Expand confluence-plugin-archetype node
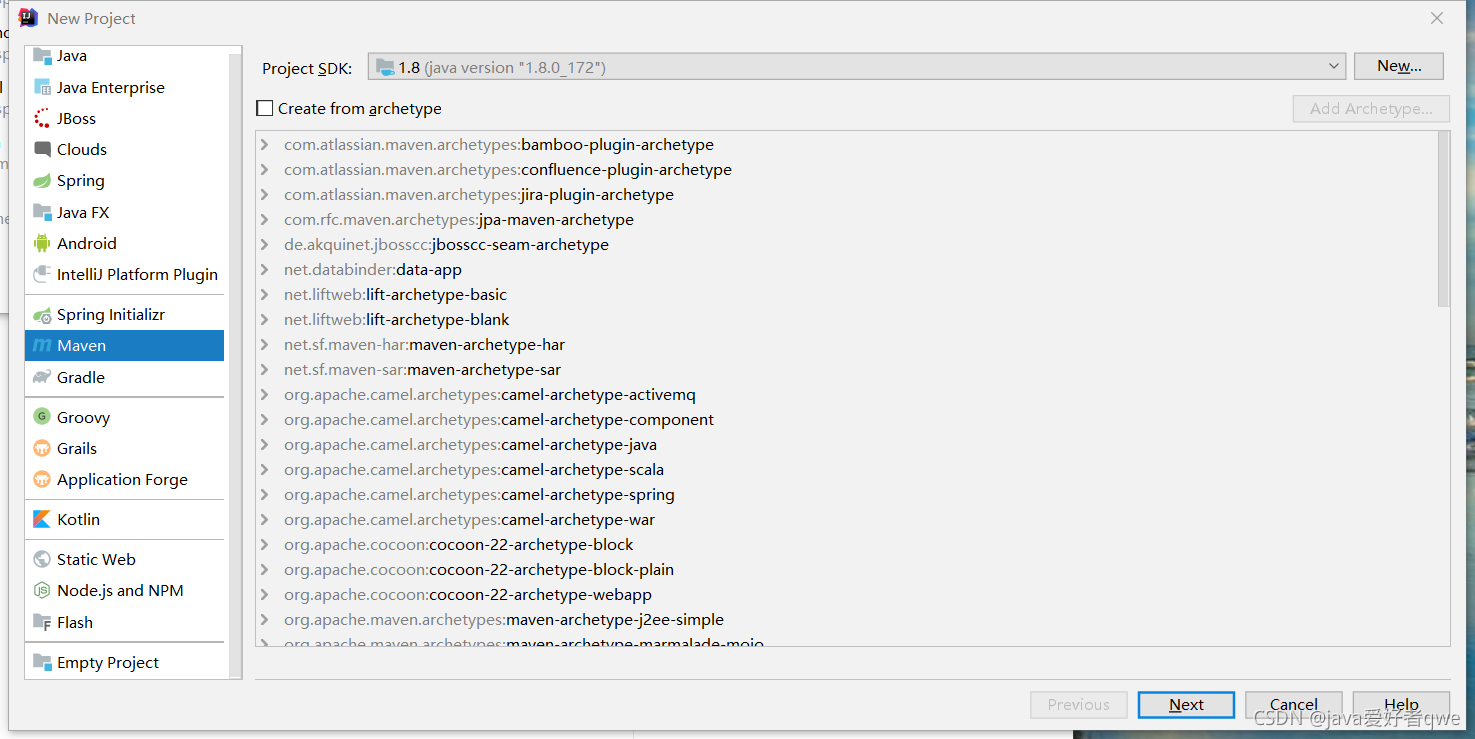The image size is (1475, 739). pyautogui.click(x=265, y=170)
